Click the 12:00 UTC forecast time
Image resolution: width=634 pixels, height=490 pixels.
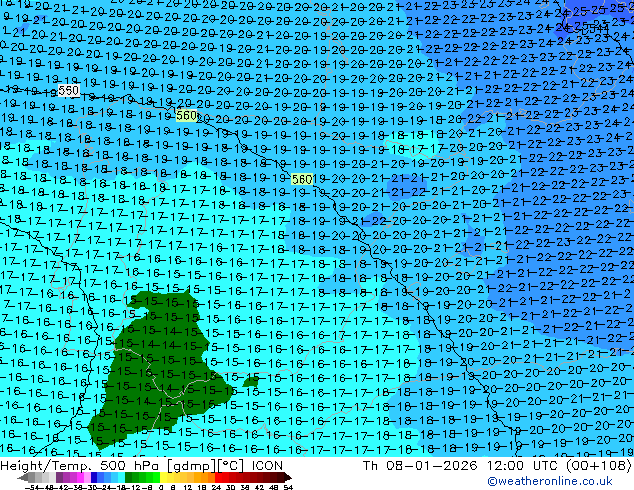[523, 466]
